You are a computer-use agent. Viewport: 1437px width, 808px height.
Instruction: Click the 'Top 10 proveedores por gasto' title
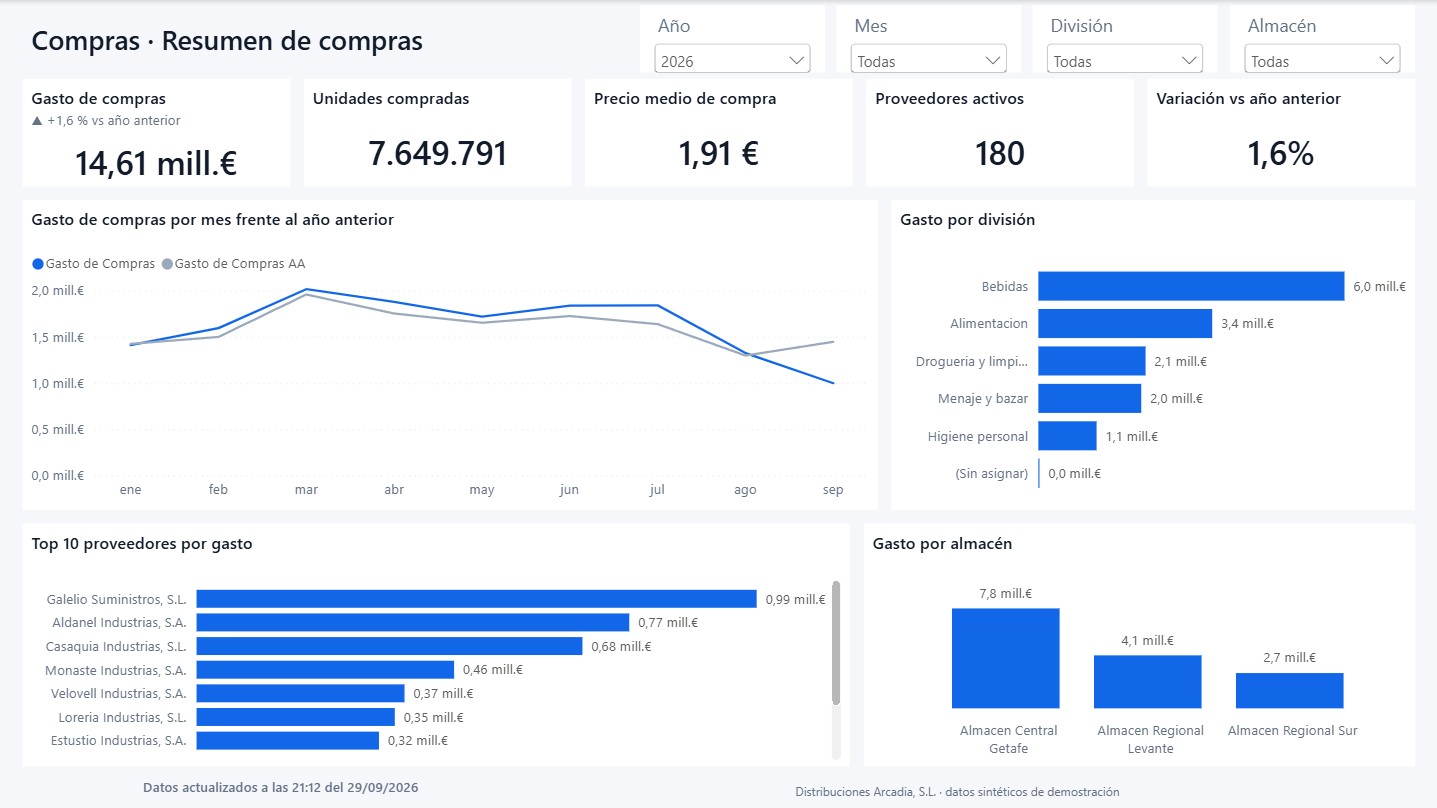[142, 544]
